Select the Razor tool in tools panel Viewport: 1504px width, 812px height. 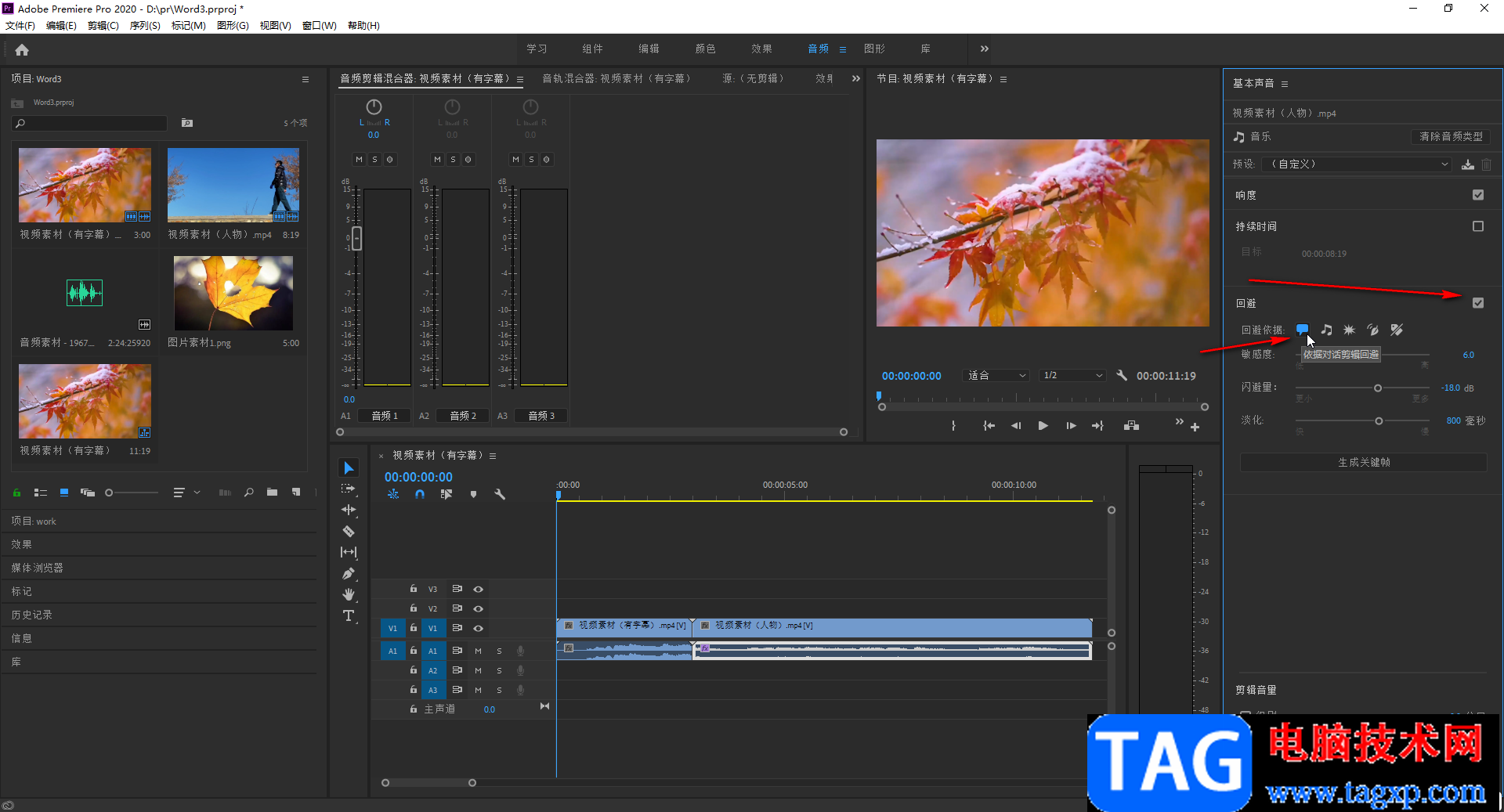[x=349, y=531]
